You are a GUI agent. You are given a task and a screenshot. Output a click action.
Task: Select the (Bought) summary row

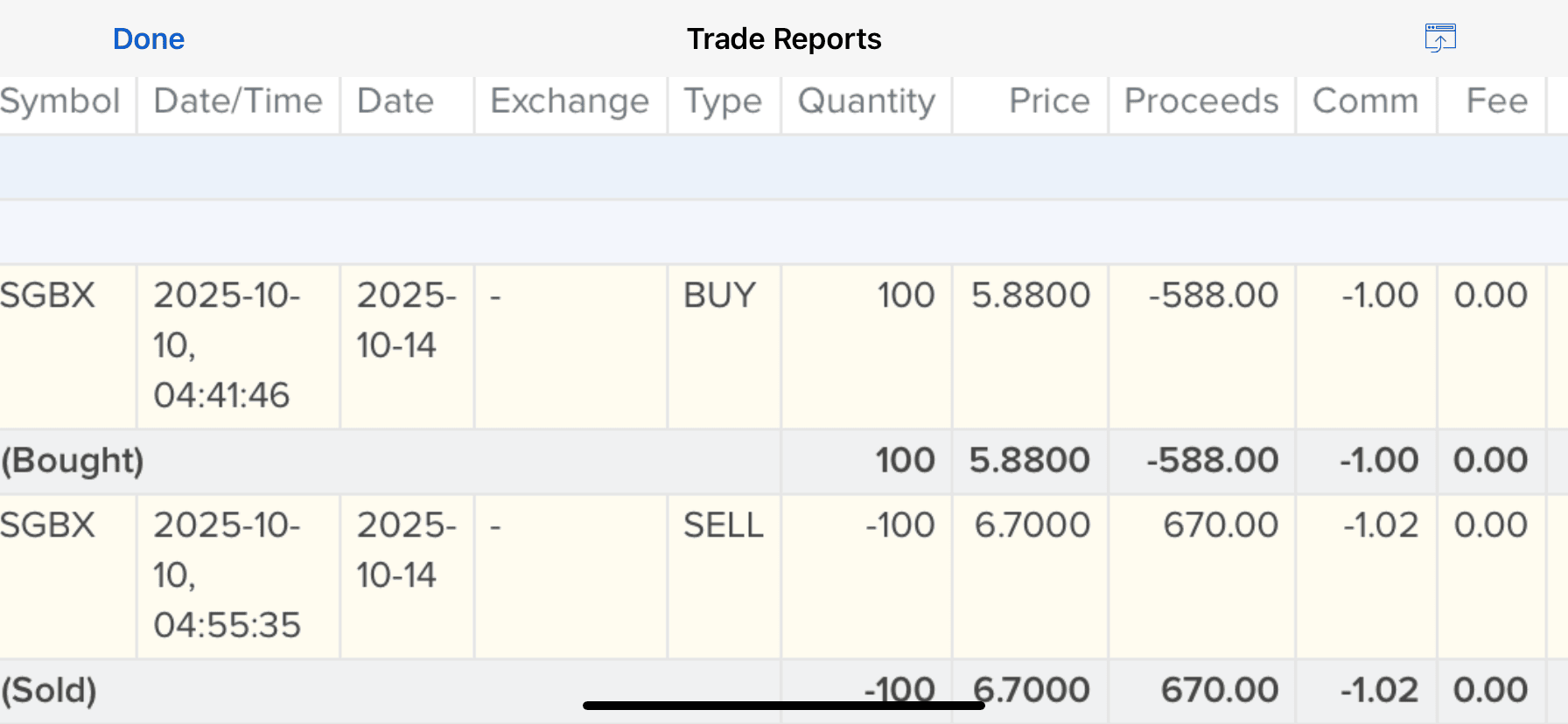[73, 461]
